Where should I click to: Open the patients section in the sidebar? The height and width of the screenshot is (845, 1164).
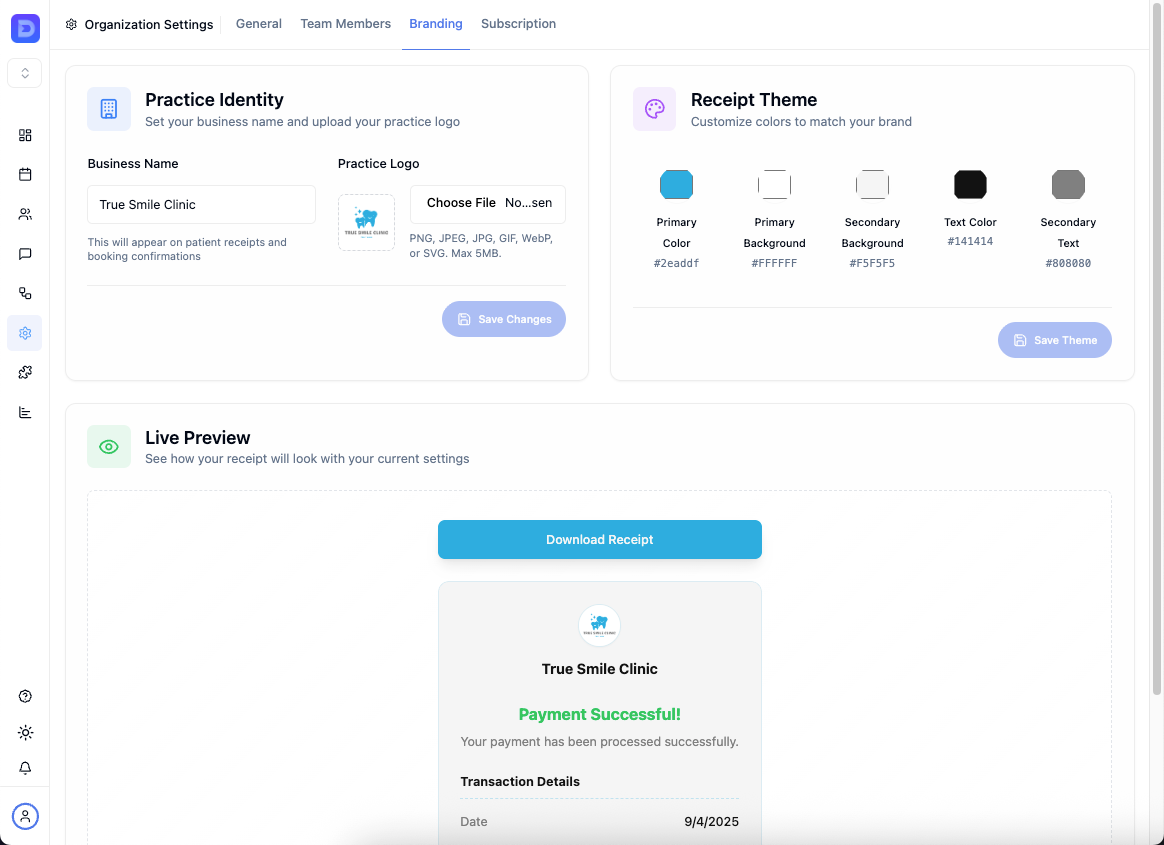(x=25, y=214)
